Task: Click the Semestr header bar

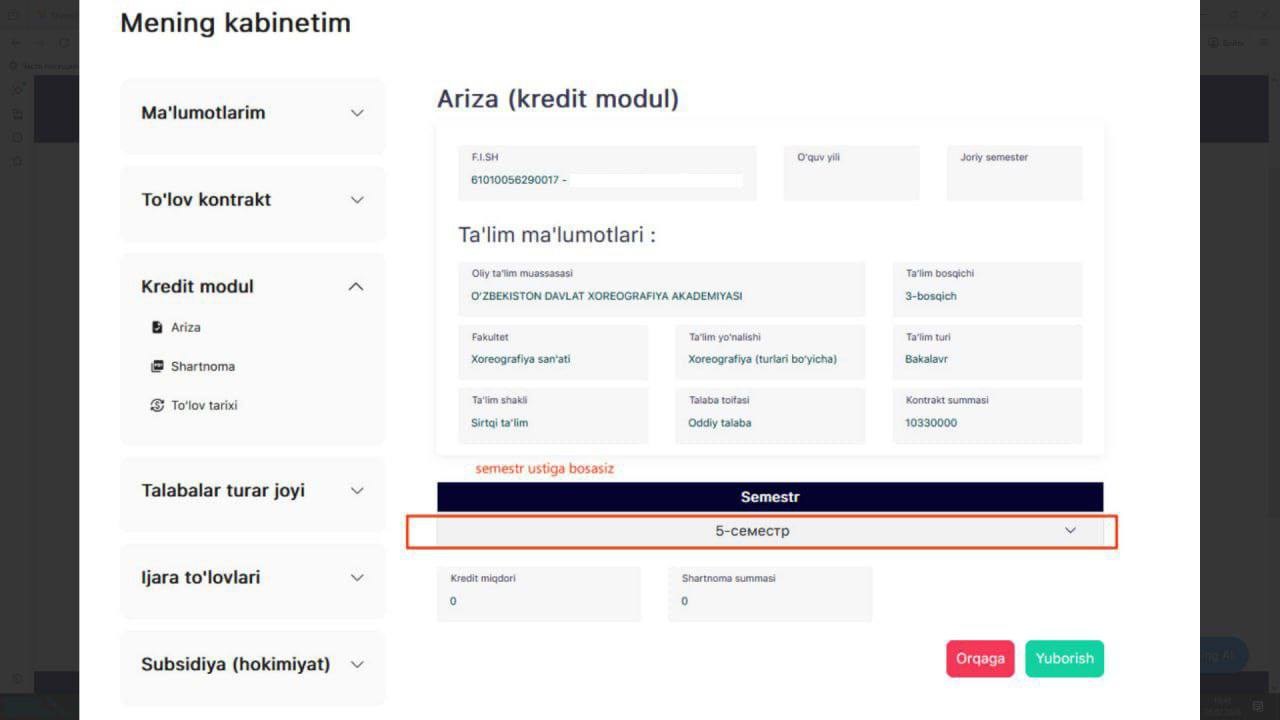Action: click(769, 497)
